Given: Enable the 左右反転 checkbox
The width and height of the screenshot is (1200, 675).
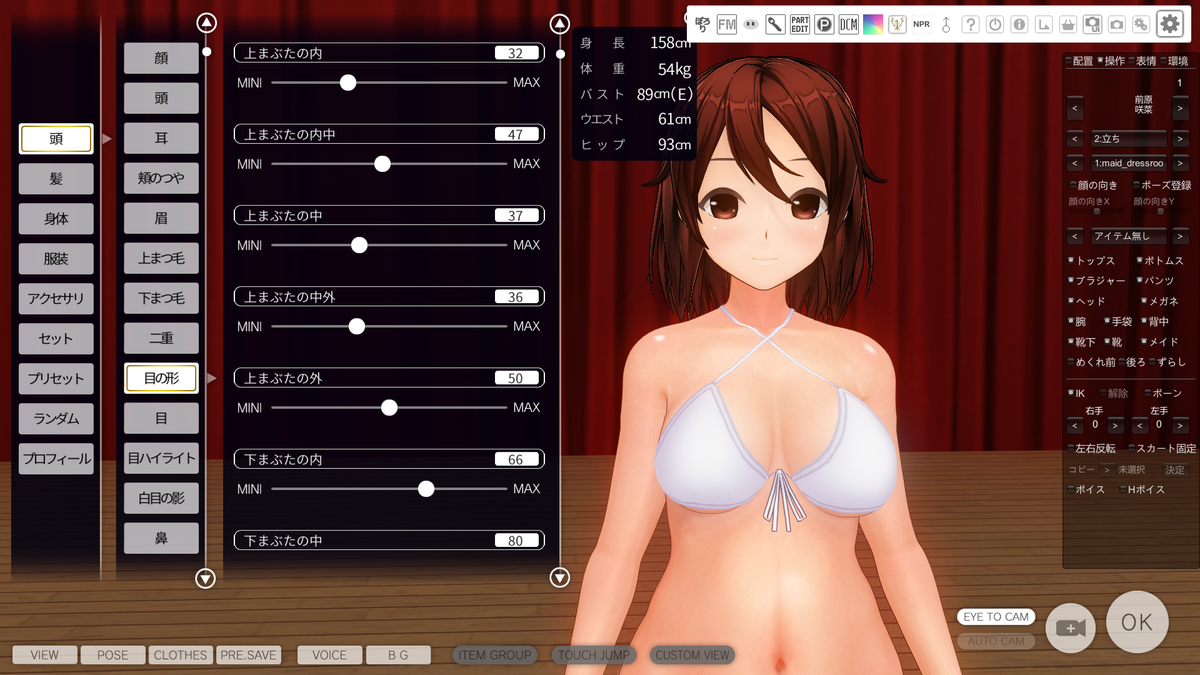Looking at the screenshot, I should coord(1071,449).
